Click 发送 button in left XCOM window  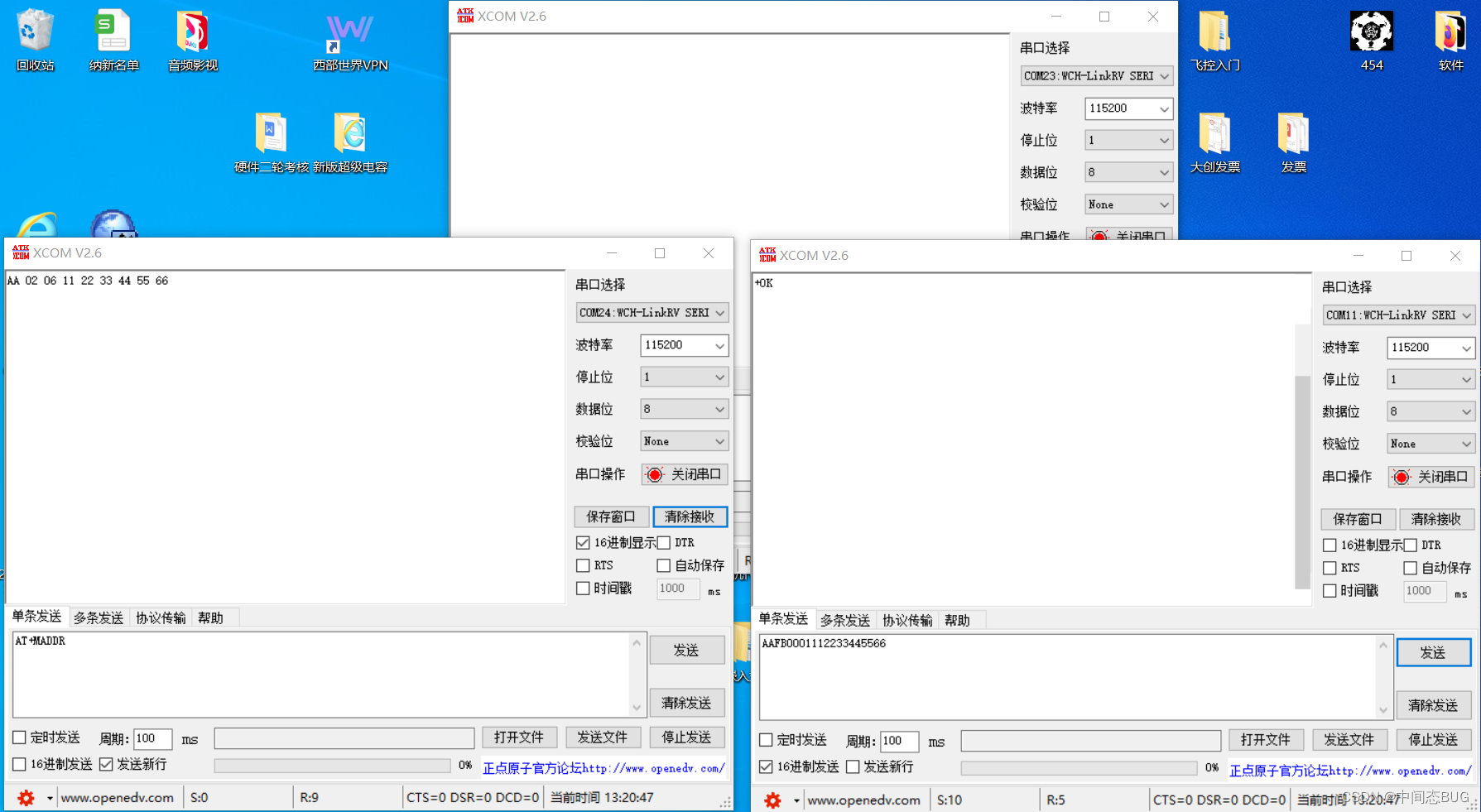click(x=687, y=651)
